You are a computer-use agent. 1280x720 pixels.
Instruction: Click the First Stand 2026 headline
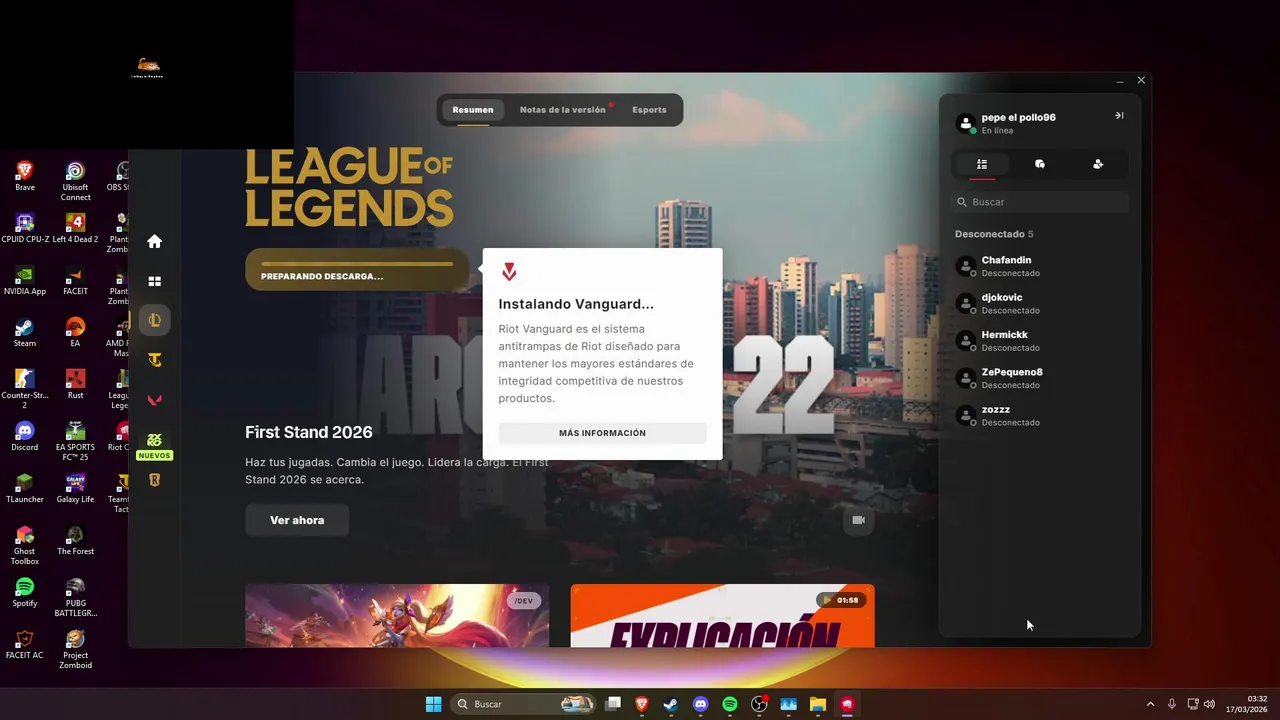click(x=309, y=432)
